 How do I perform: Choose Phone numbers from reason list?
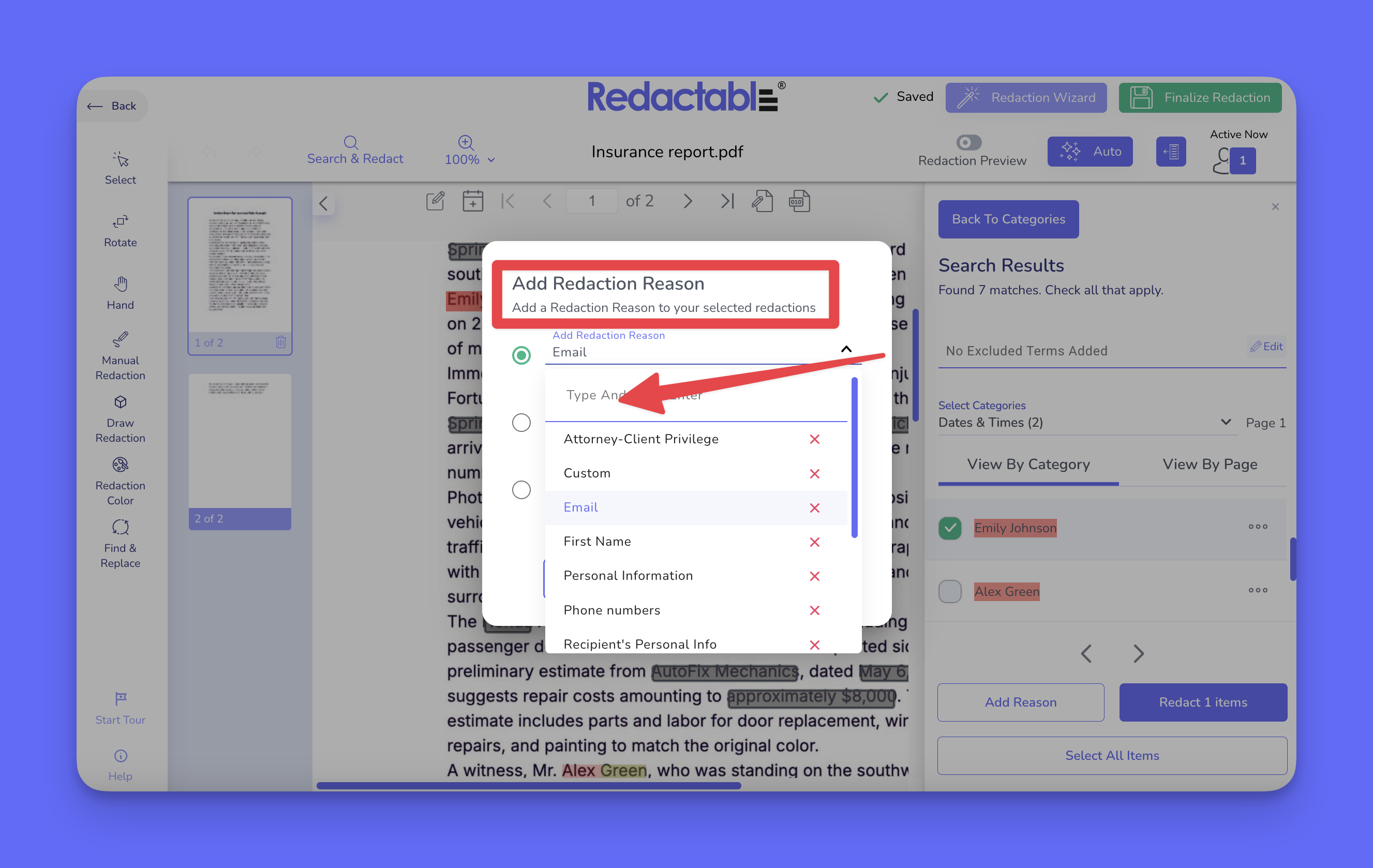tap(611, 610)
